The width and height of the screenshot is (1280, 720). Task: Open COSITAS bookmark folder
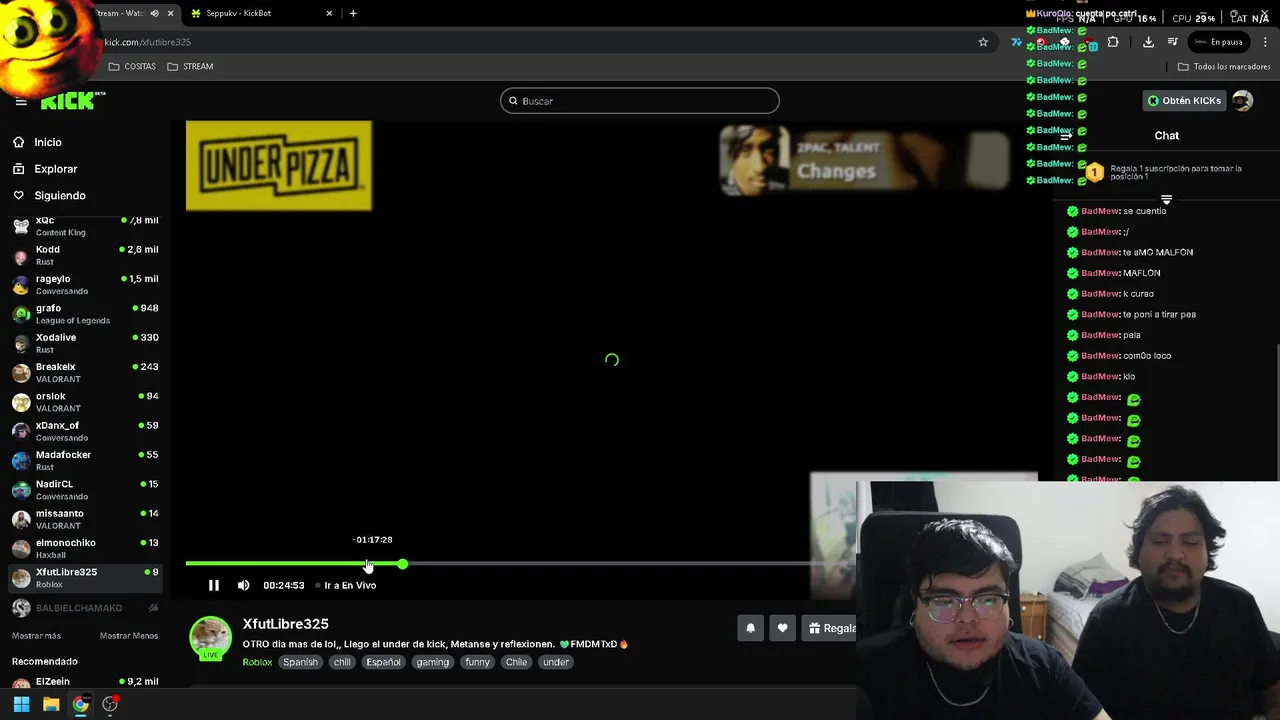pyautogui.click(x=132, y=66)
